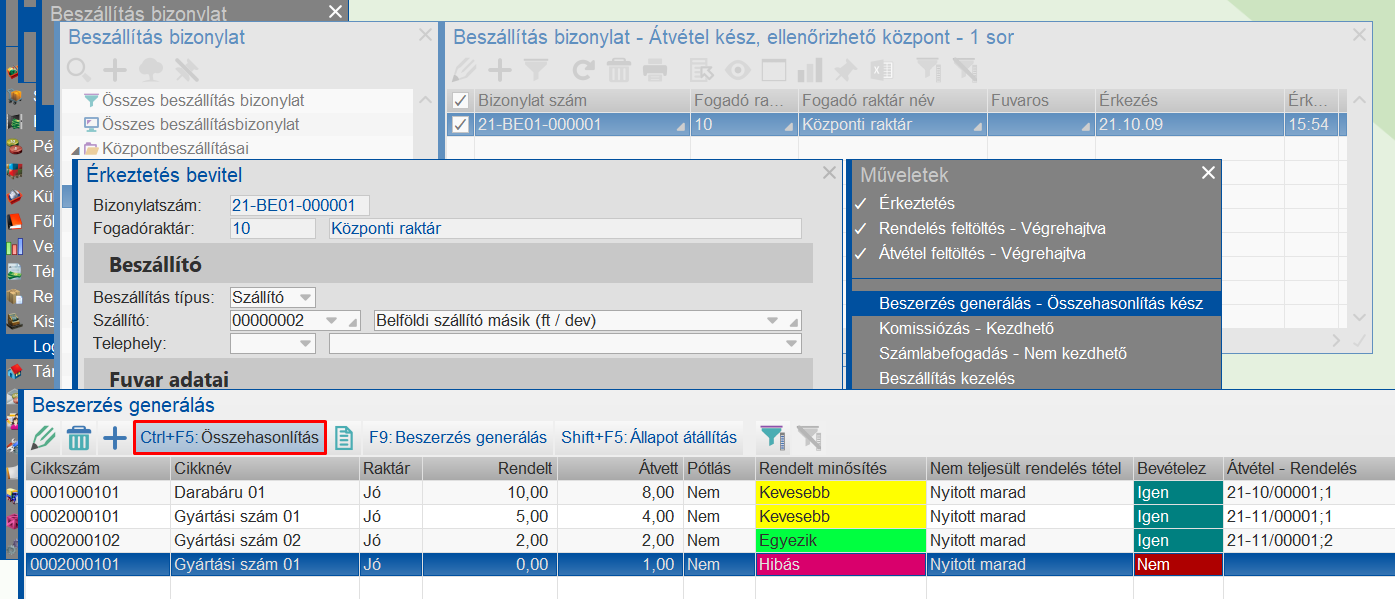The image size is (1395, 599).
Task: Select the Darabáru 01 row
Action: [710, 492]
